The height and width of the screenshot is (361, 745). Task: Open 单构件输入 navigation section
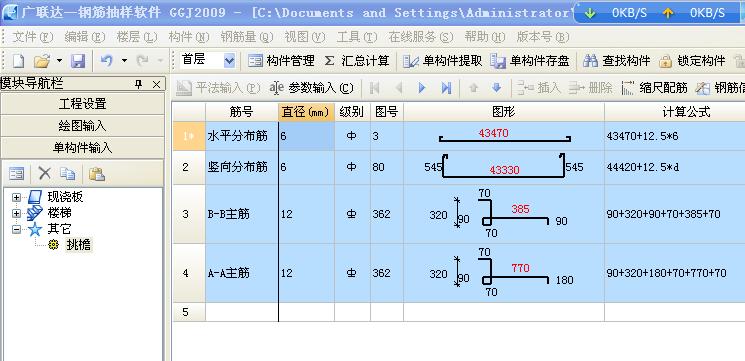(x=83, y=148)
